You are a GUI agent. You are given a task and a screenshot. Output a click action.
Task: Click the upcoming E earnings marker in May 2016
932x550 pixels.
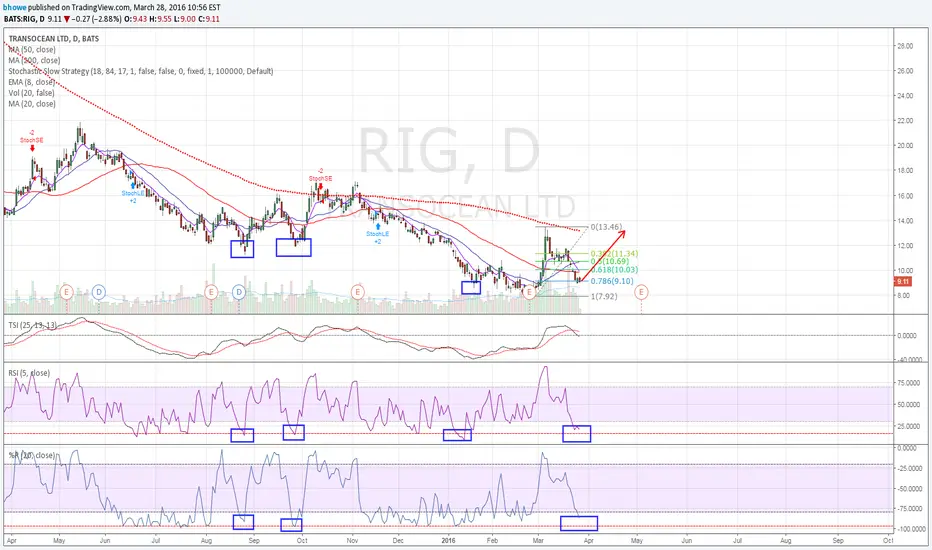pyautogui.click(x=641, y=292)
